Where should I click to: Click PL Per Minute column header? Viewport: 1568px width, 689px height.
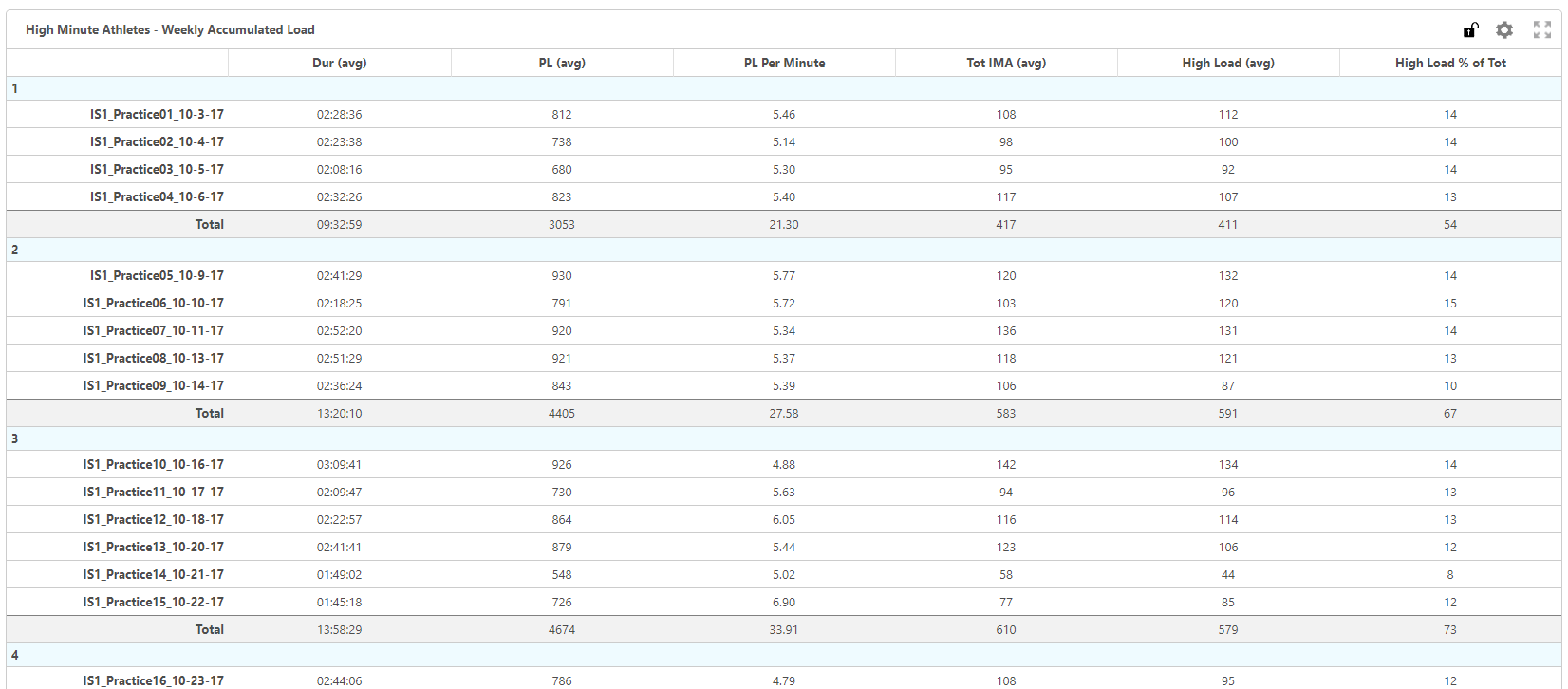tap(784, 63)
